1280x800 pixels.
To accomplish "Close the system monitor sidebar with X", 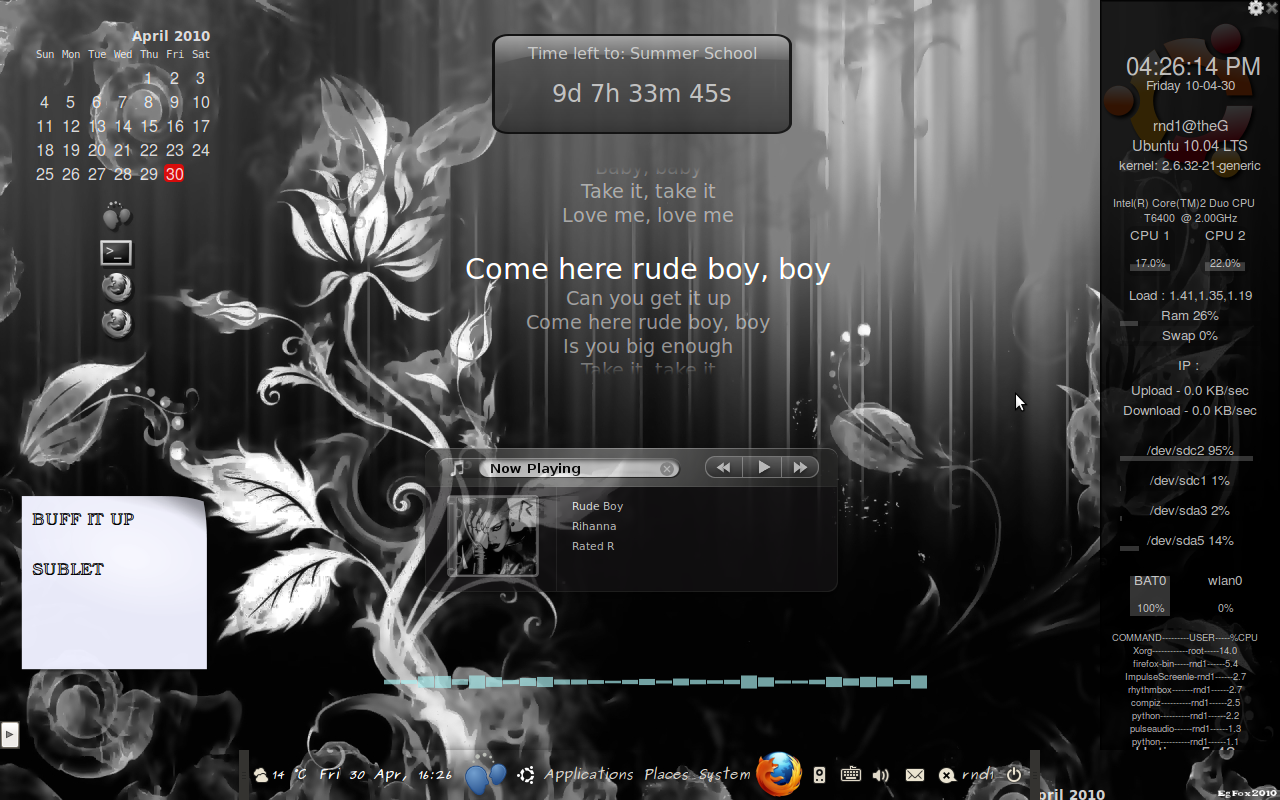I will [1272, 8].
